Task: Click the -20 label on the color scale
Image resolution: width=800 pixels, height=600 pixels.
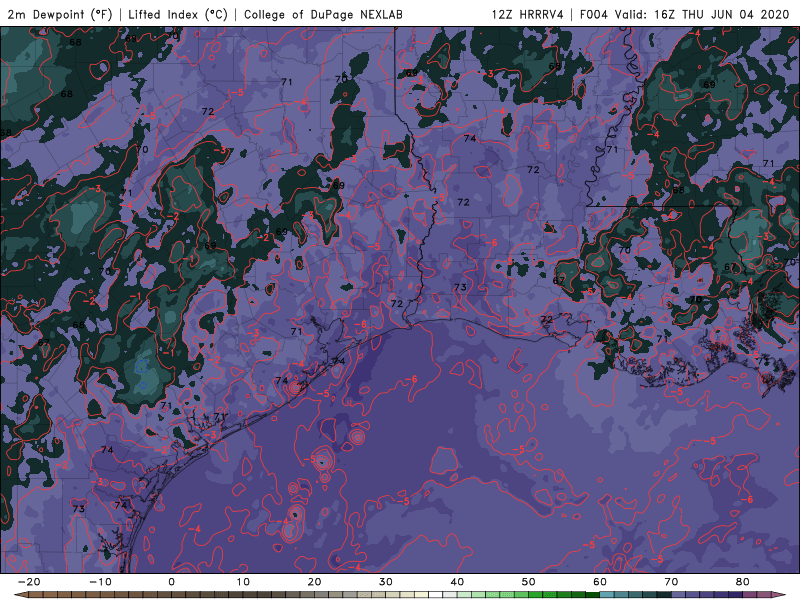Action: [x=29, y=582]
